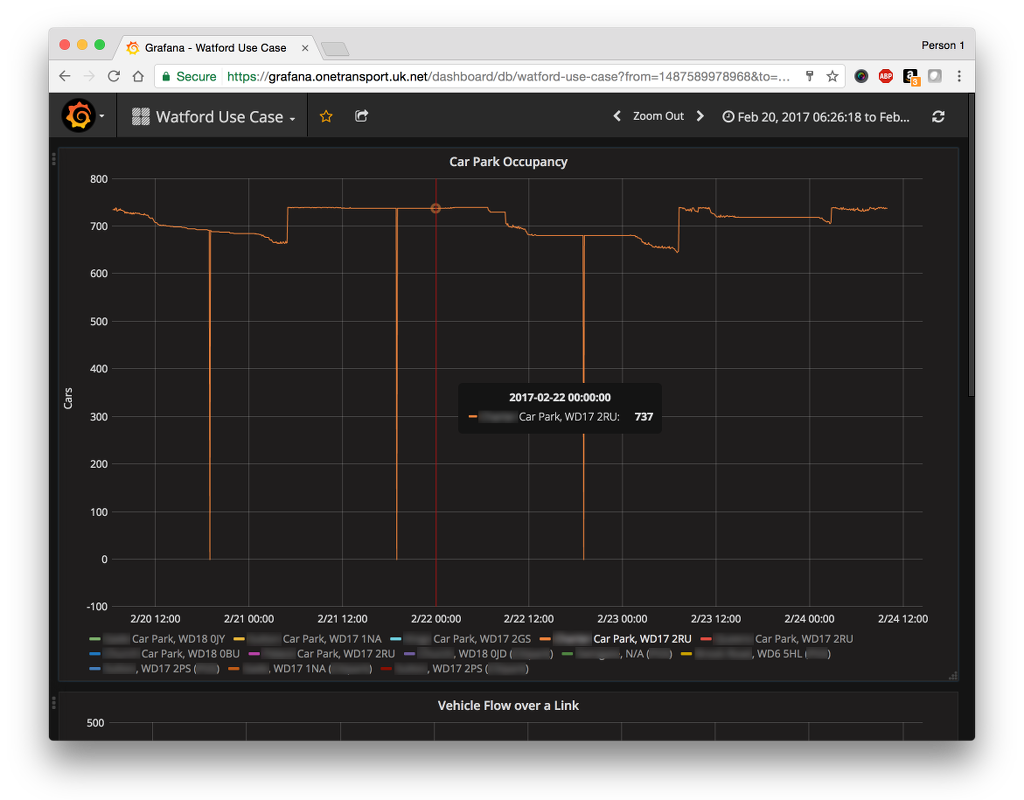The height and width of the screenshot is (800, 1024).
Task: Click y-axis label 800
Action: pyautogui.click(x=99, y=179)
